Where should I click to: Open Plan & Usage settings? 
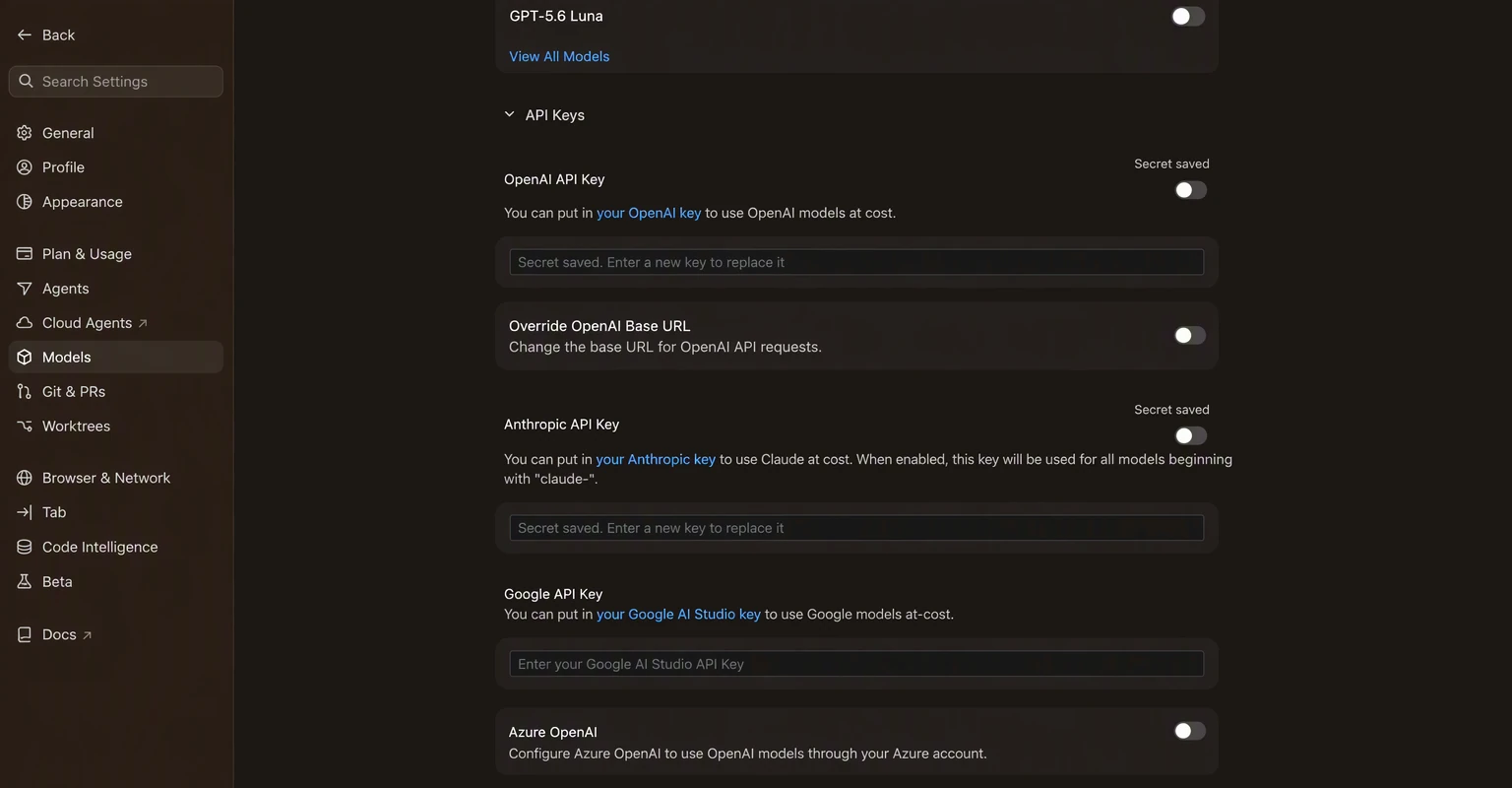tap(116, 253)
